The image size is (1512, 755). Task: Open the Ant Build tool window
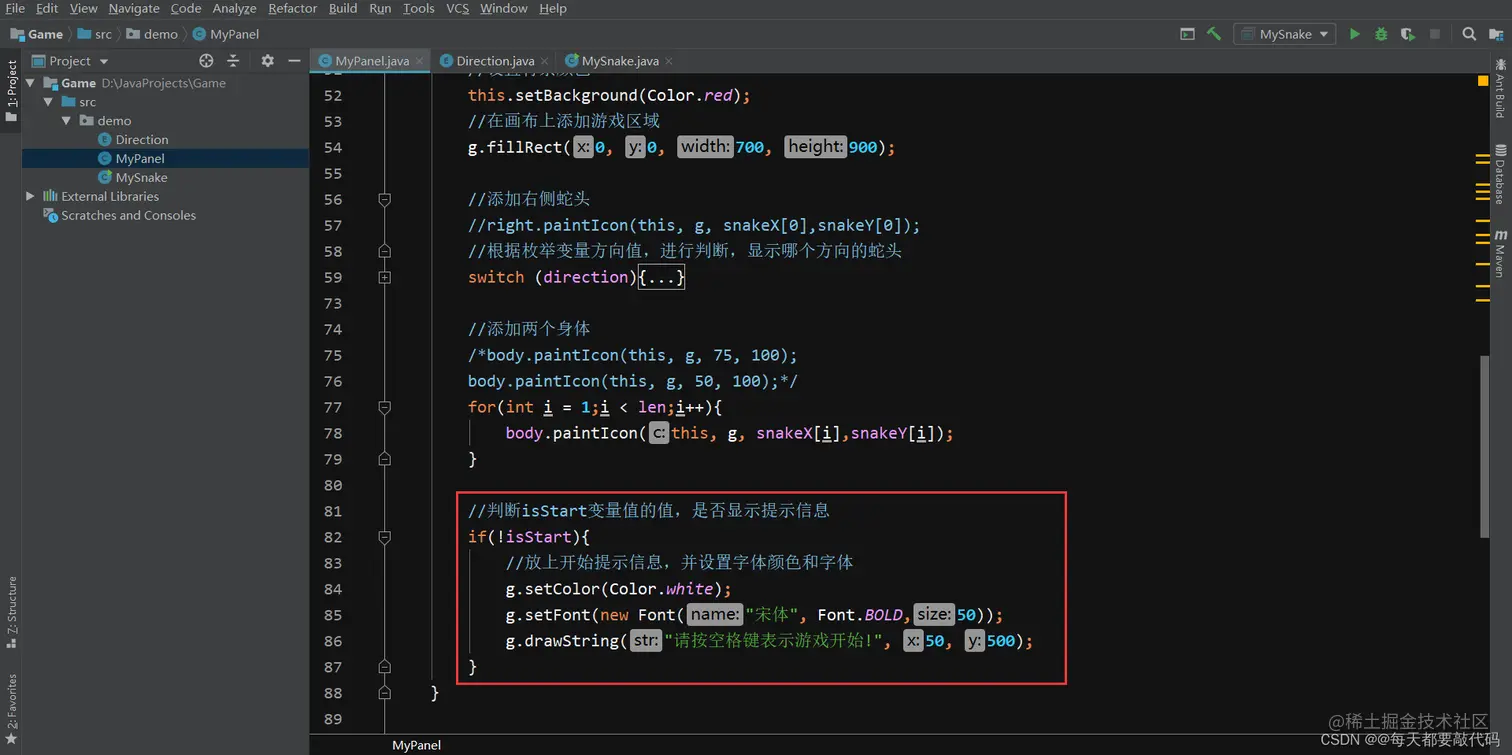[x=1500, y=88]
